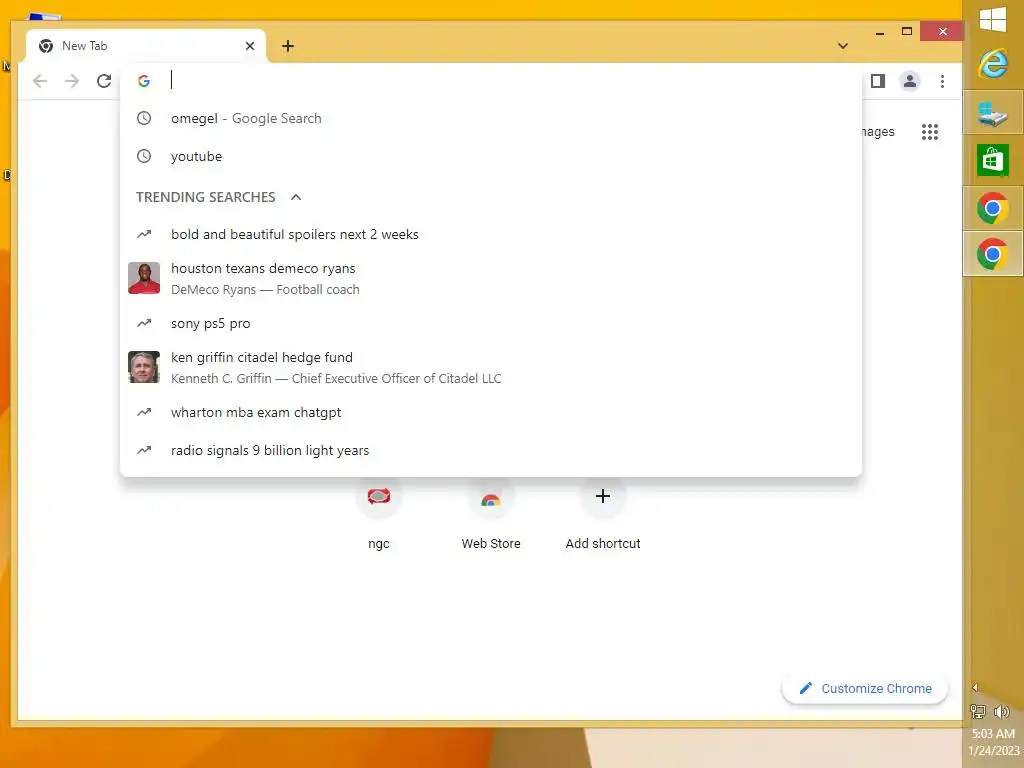This screenshot has height=768, width=1024.
Task: Select radio signals 9 billion light years suggestion
Action: click(490, 450)
